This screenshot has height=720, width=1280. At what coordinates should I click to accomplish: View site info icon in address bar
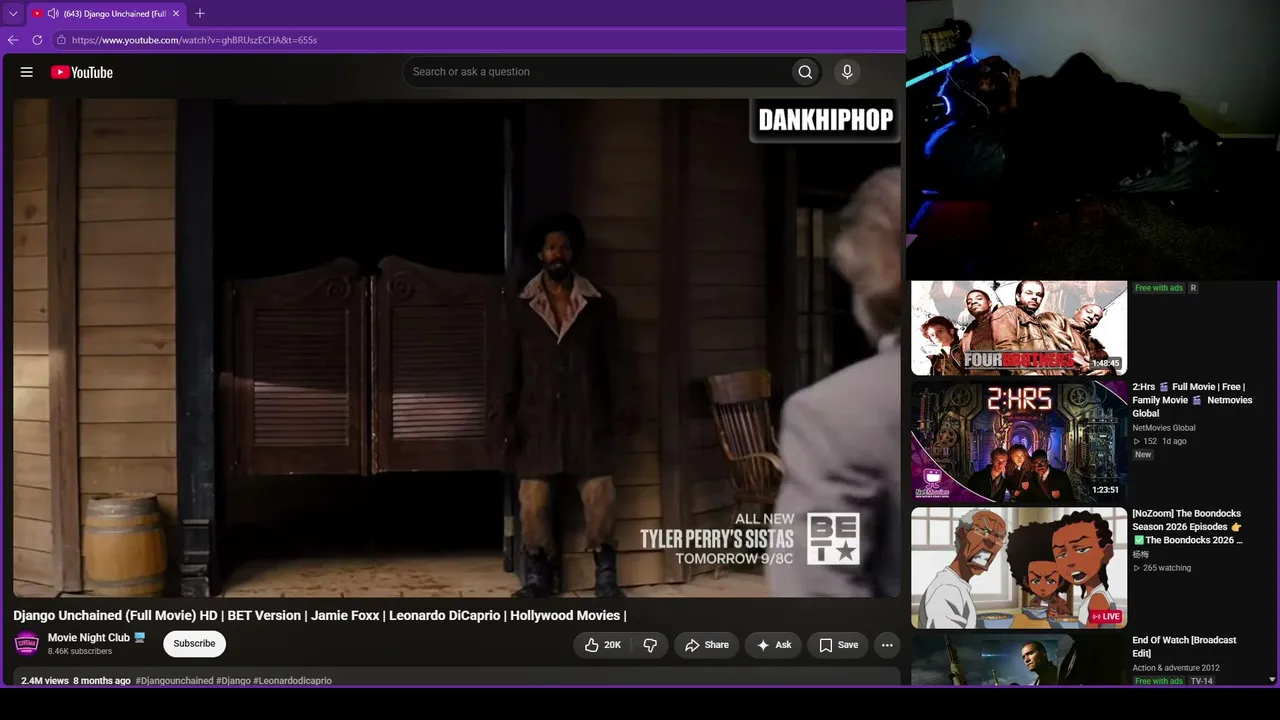[x=61, y=40]
